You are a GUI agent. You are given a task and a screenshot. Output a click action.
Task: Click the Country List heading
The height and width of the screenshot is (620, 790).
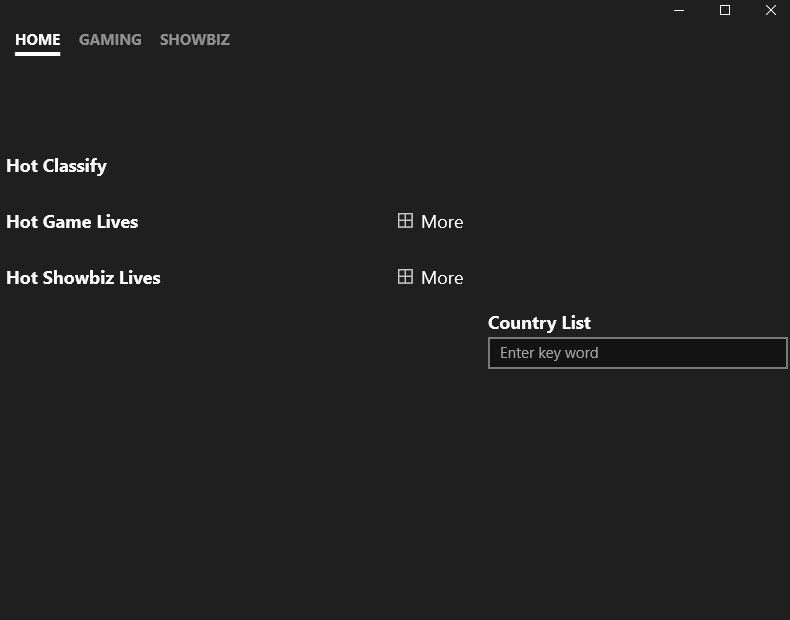coord(539,323)
